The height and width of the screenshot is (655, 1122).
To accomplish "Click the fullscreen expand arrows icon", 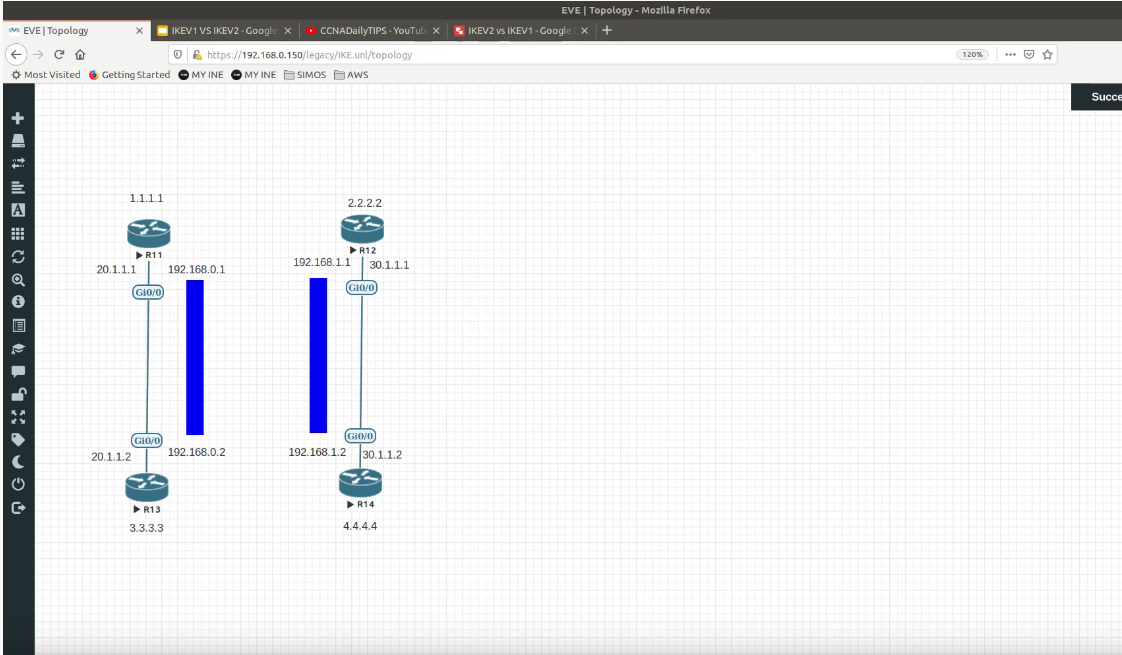I will pos(18,417).
